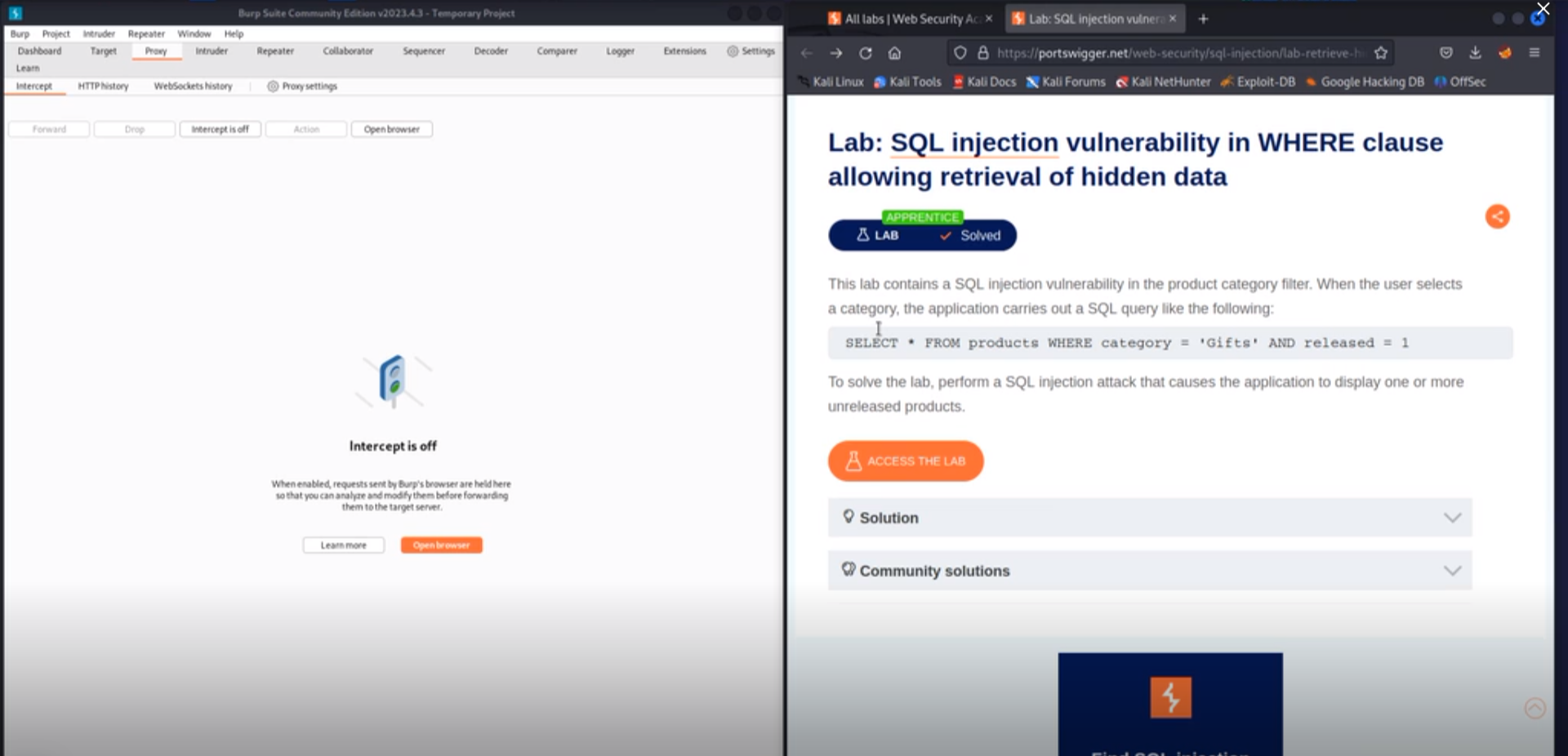Switch to the Repeater tool tab

(275, 51)
